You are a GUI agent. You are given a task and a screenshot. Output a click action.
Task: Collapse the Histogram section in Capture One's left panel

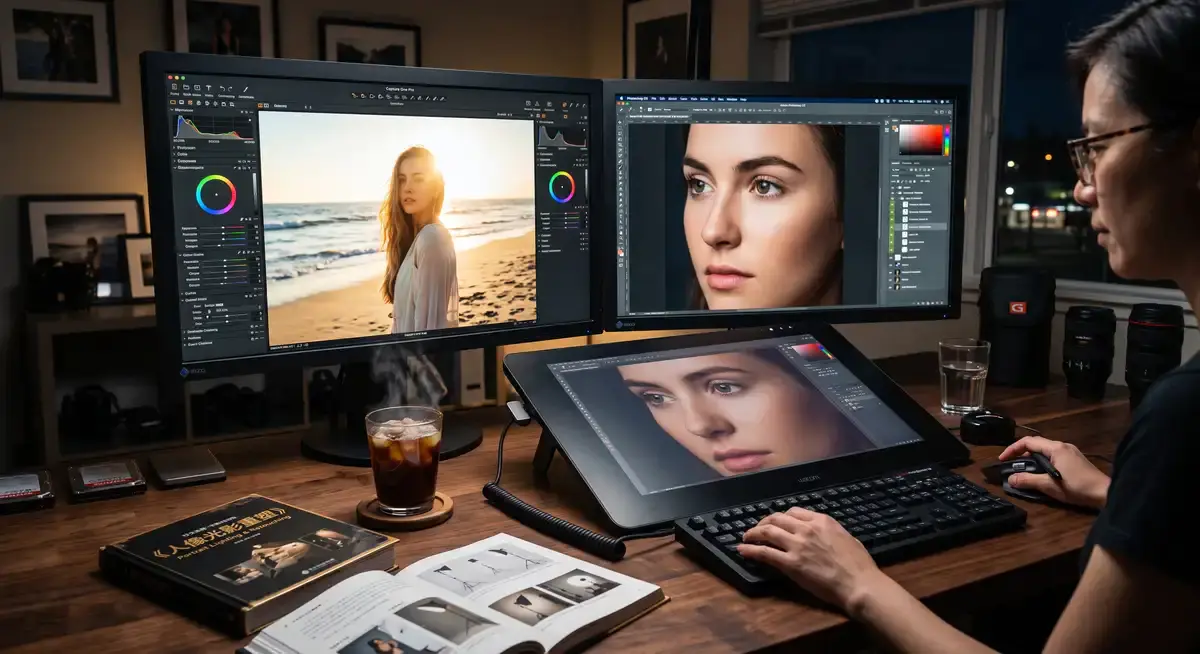point(171,110)
